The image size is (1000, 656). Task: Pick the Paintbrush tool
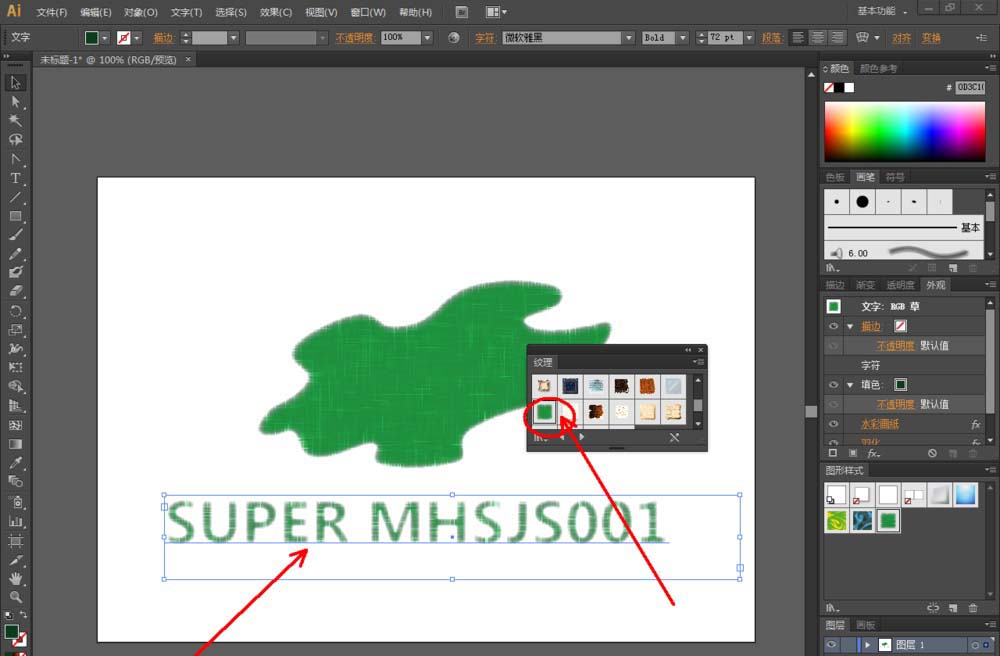15,235
